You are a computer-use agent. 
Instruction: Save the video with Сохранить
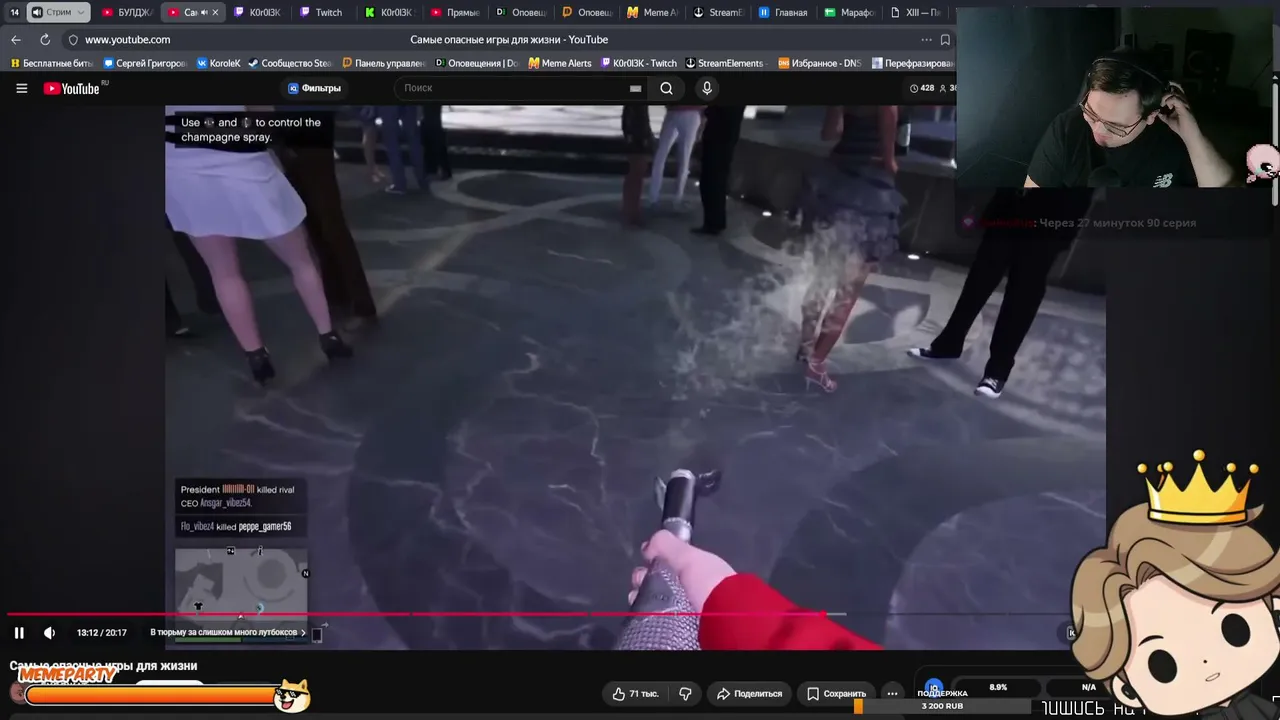click(x=837, y=693)
